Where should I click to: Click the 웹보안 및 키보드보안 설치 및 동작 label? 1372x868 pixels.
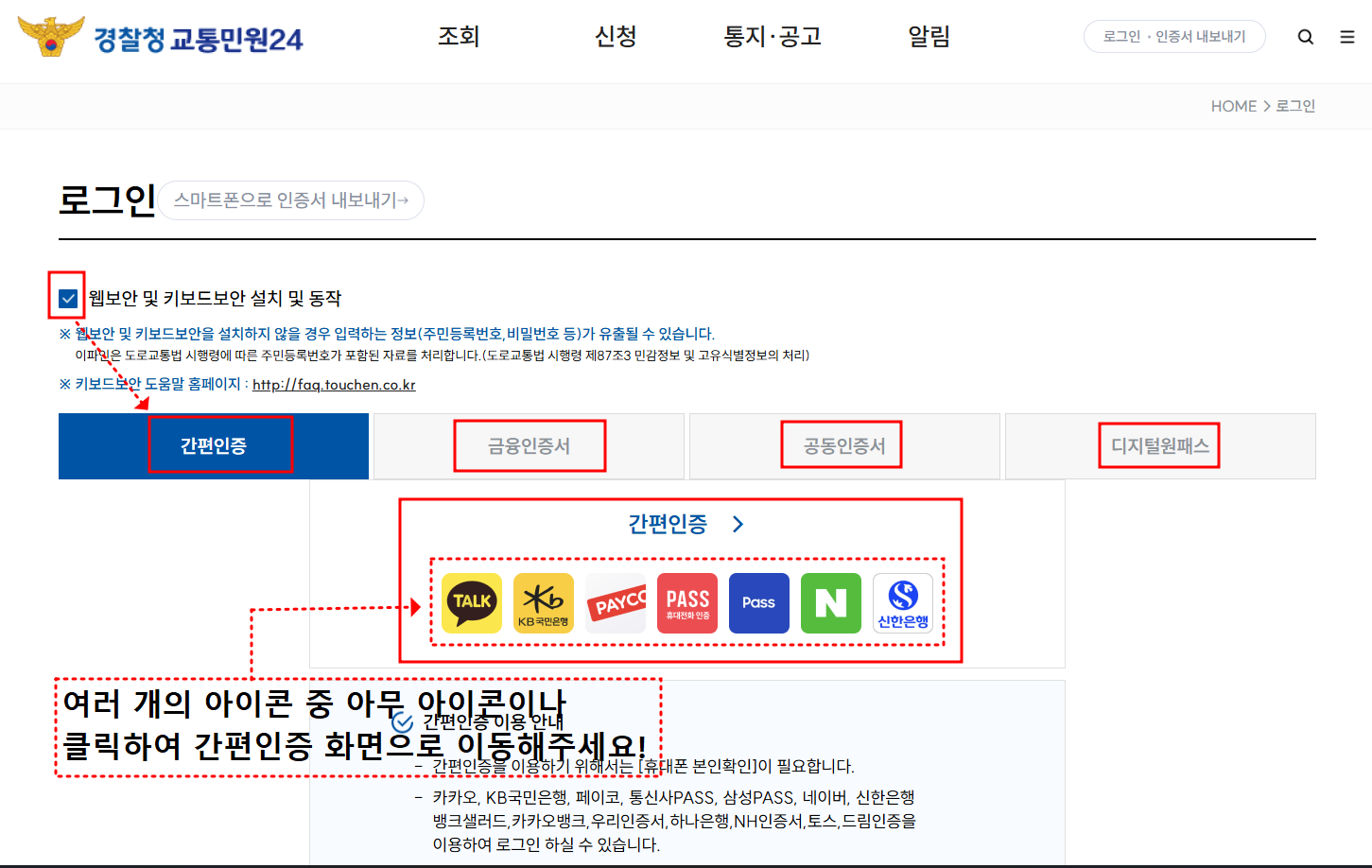215,299
